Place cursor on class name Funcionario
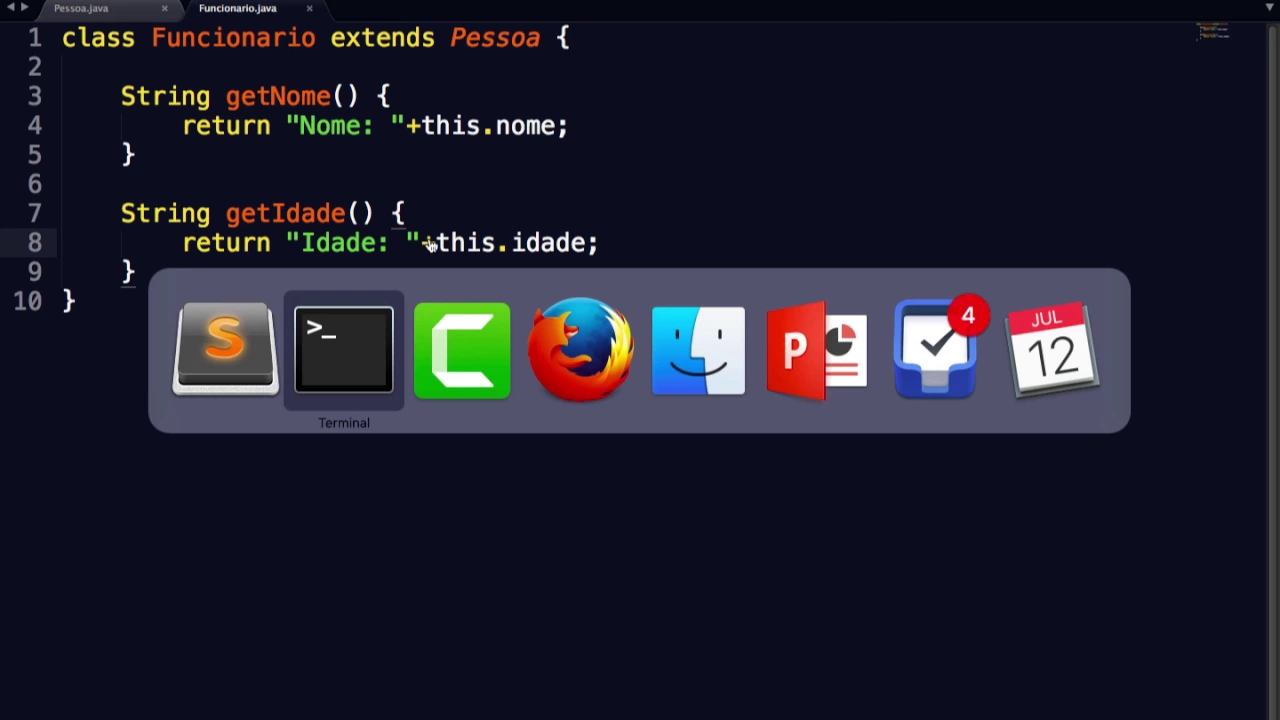1280x720 pixels. click(x=233, y=38)
